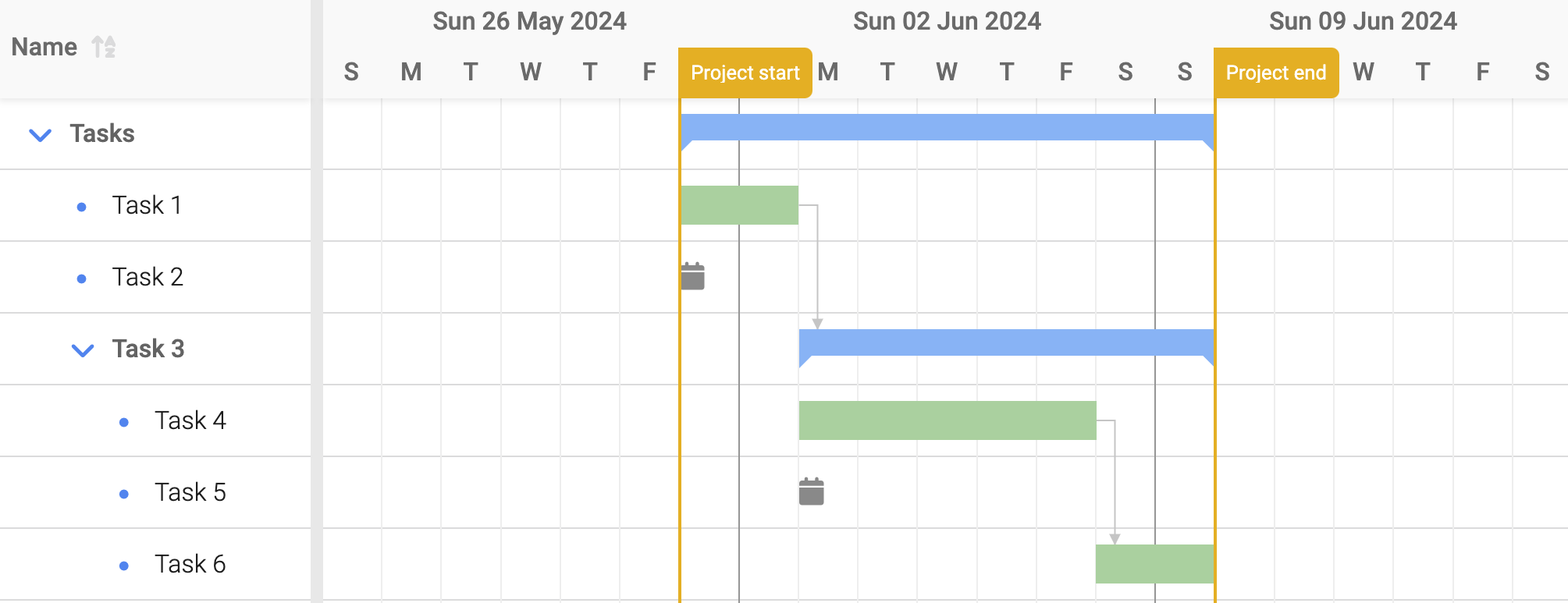Click the bullet icon beside Task 2

(x=82, y=278)
